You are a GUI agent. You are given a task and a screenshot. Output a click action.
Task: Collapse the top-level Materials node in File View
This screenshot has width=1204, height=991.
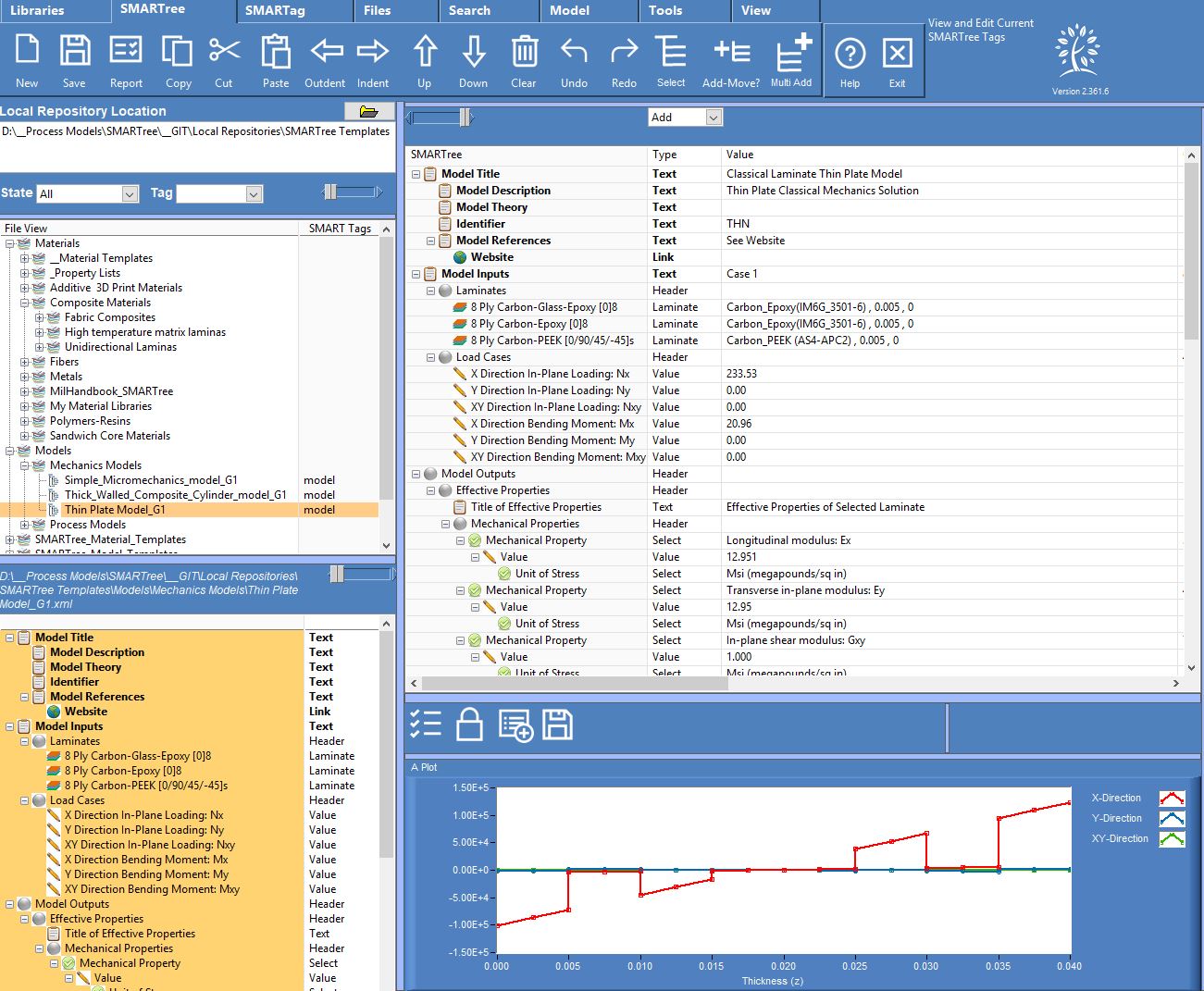pos(10,243)
